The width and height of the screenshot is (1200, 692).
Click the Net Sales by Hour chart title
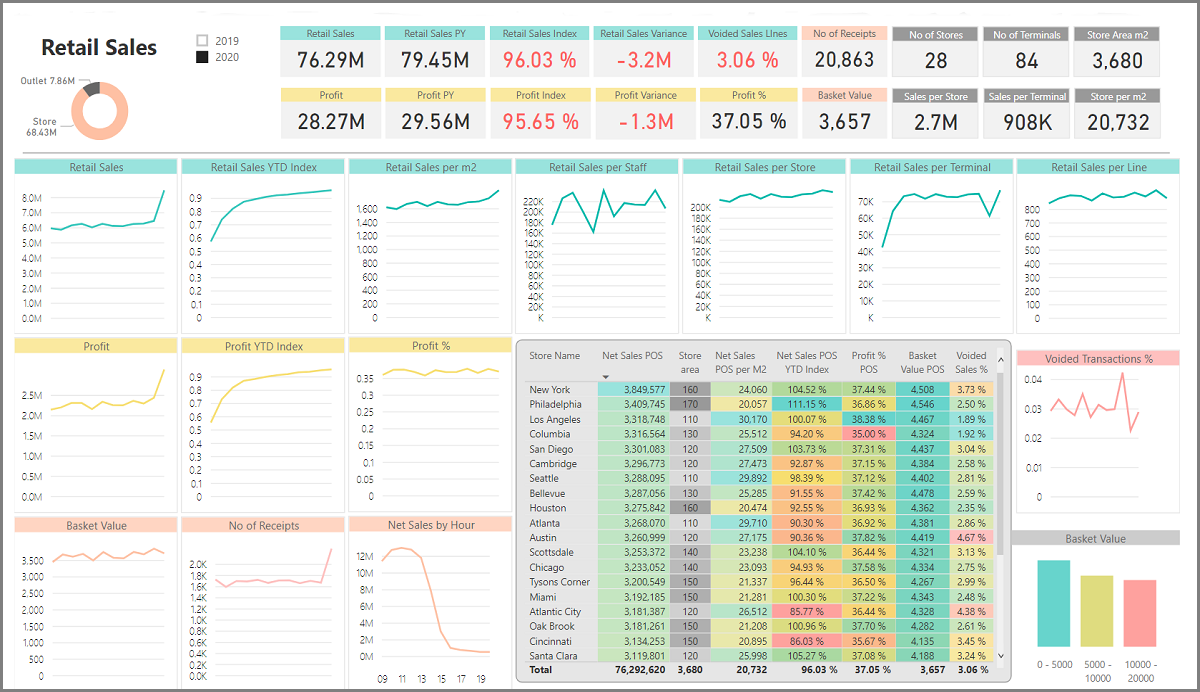click(x=431, y=525)
